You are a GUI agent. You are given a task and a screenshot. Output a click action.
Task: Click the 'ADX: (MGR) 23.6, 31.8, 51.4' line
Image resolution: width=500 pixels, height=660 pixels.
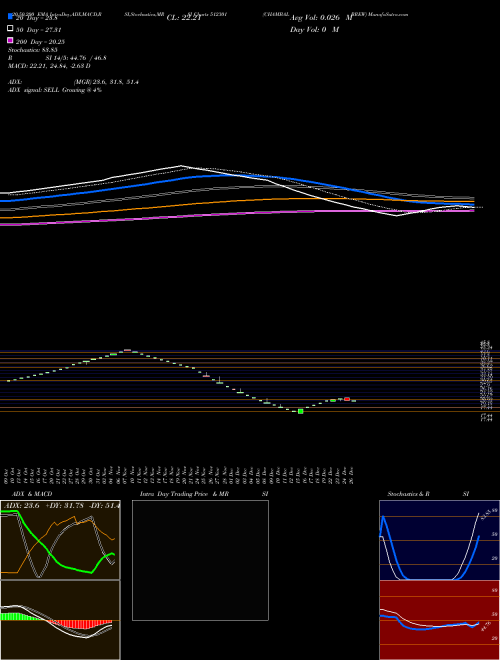[73, 82]
